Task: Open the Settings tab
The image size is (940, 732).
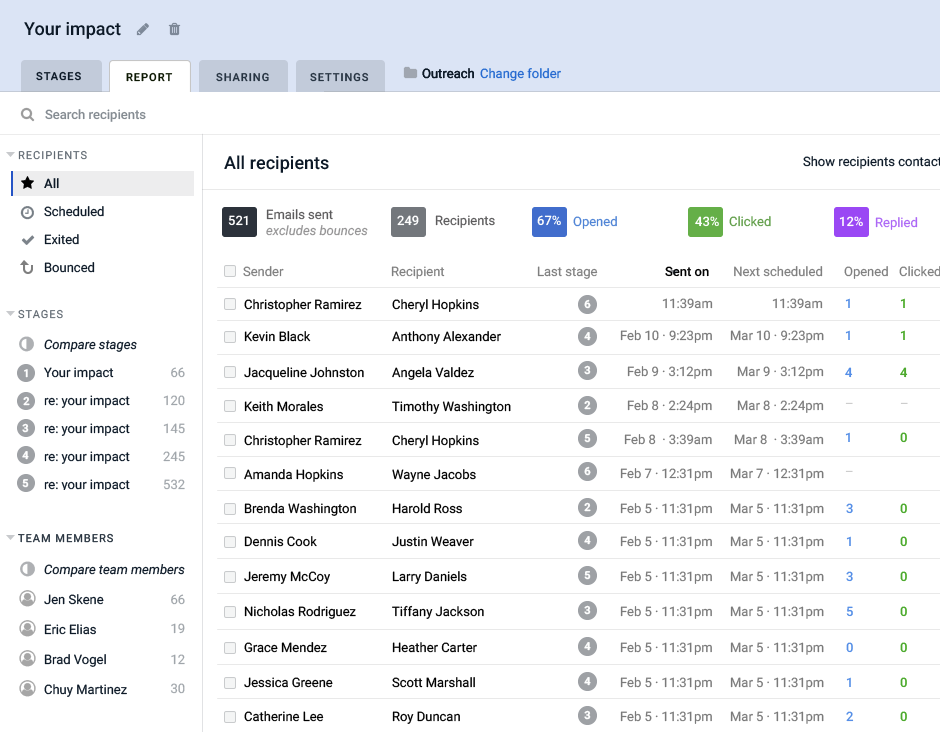Action: click(339, 77)
